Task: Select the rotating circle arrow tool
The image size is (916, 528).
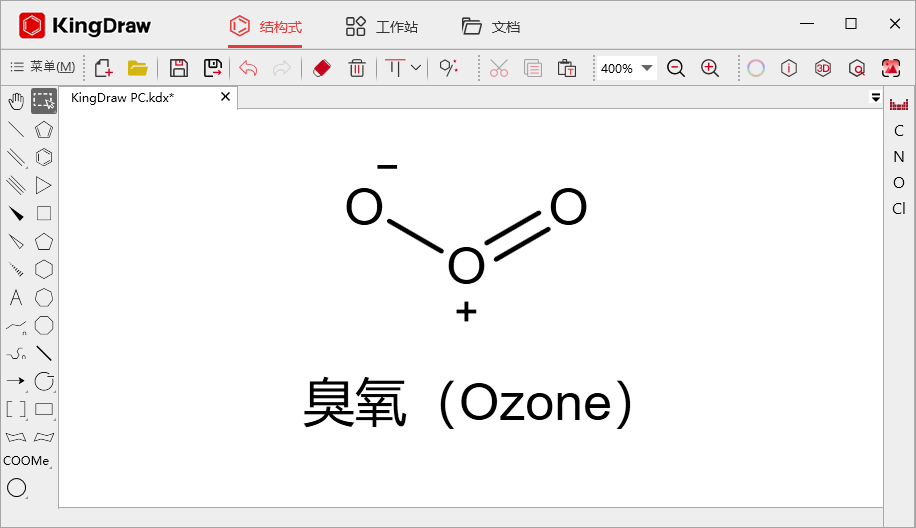Action: (44, 381)
